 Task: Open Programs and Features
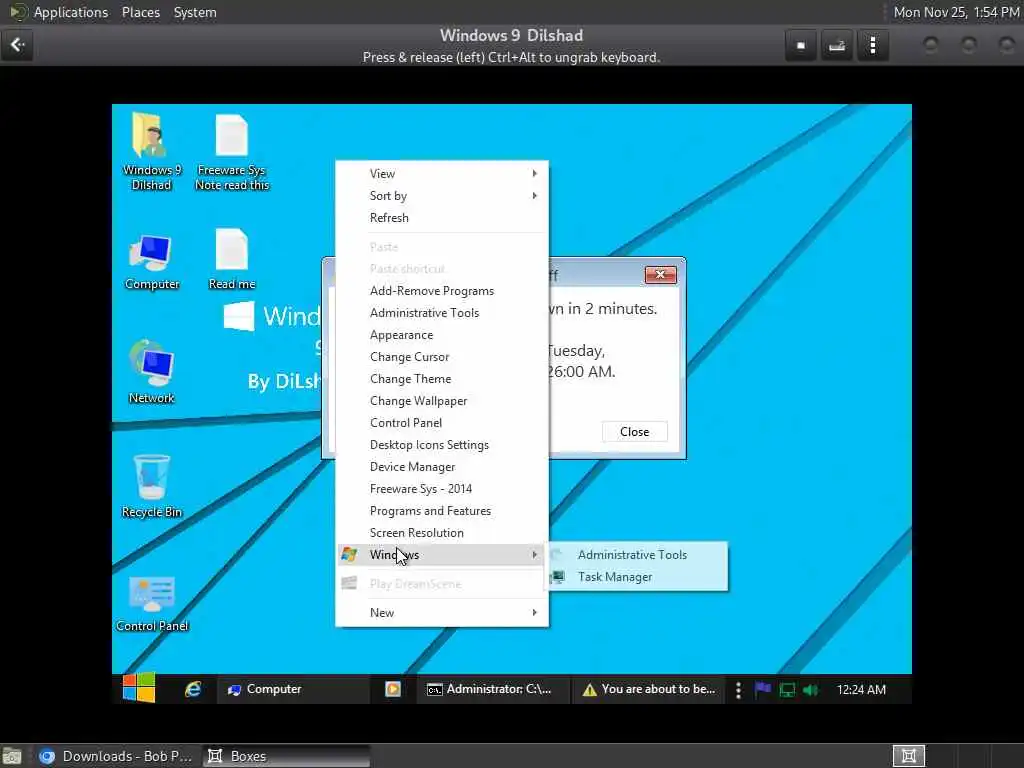click(x=442, y=511)
